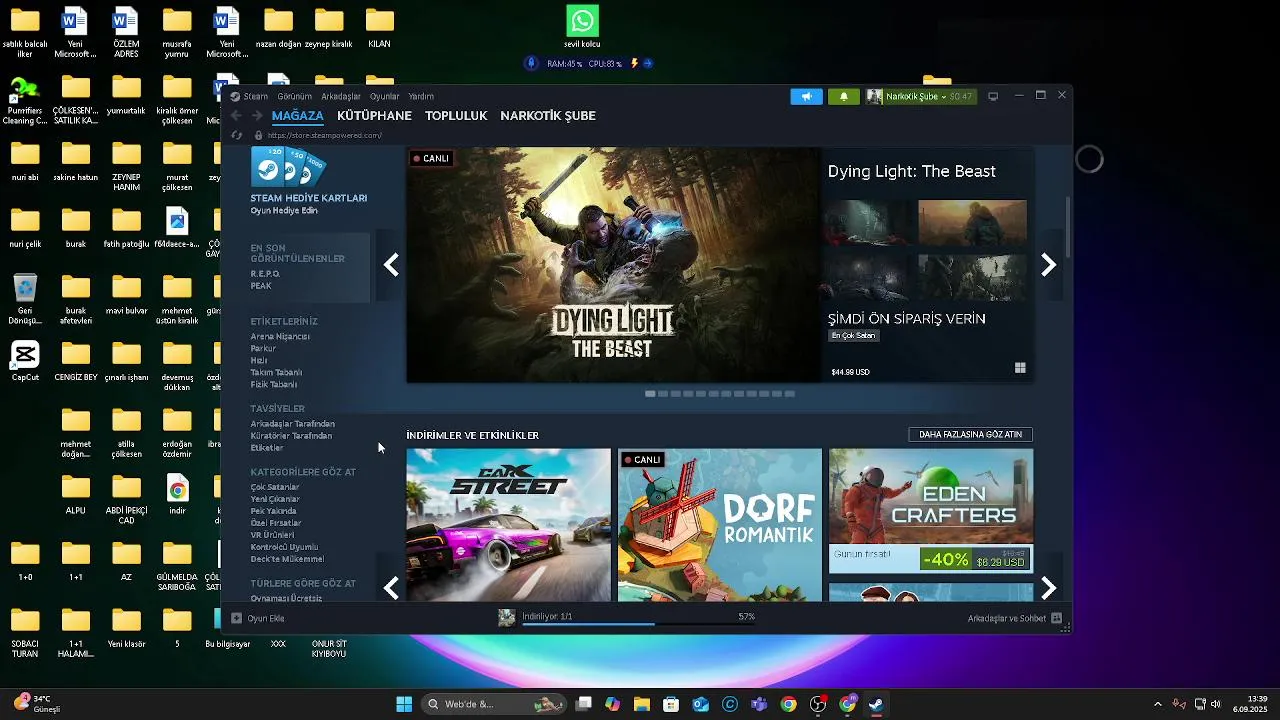Image resolution: width=1280 pixels, height=720 pixels.
Task: Open the Chrome shortcut named indir
Action: click(x=177, y=493)
